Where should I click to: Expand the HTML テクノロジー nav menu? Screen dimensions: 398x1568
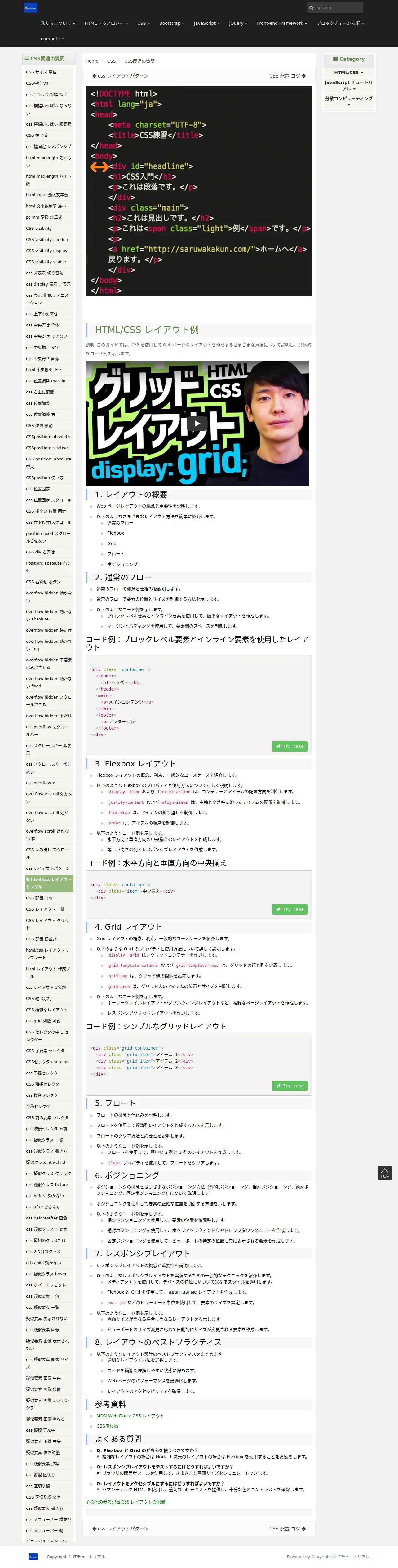(106, 23)
